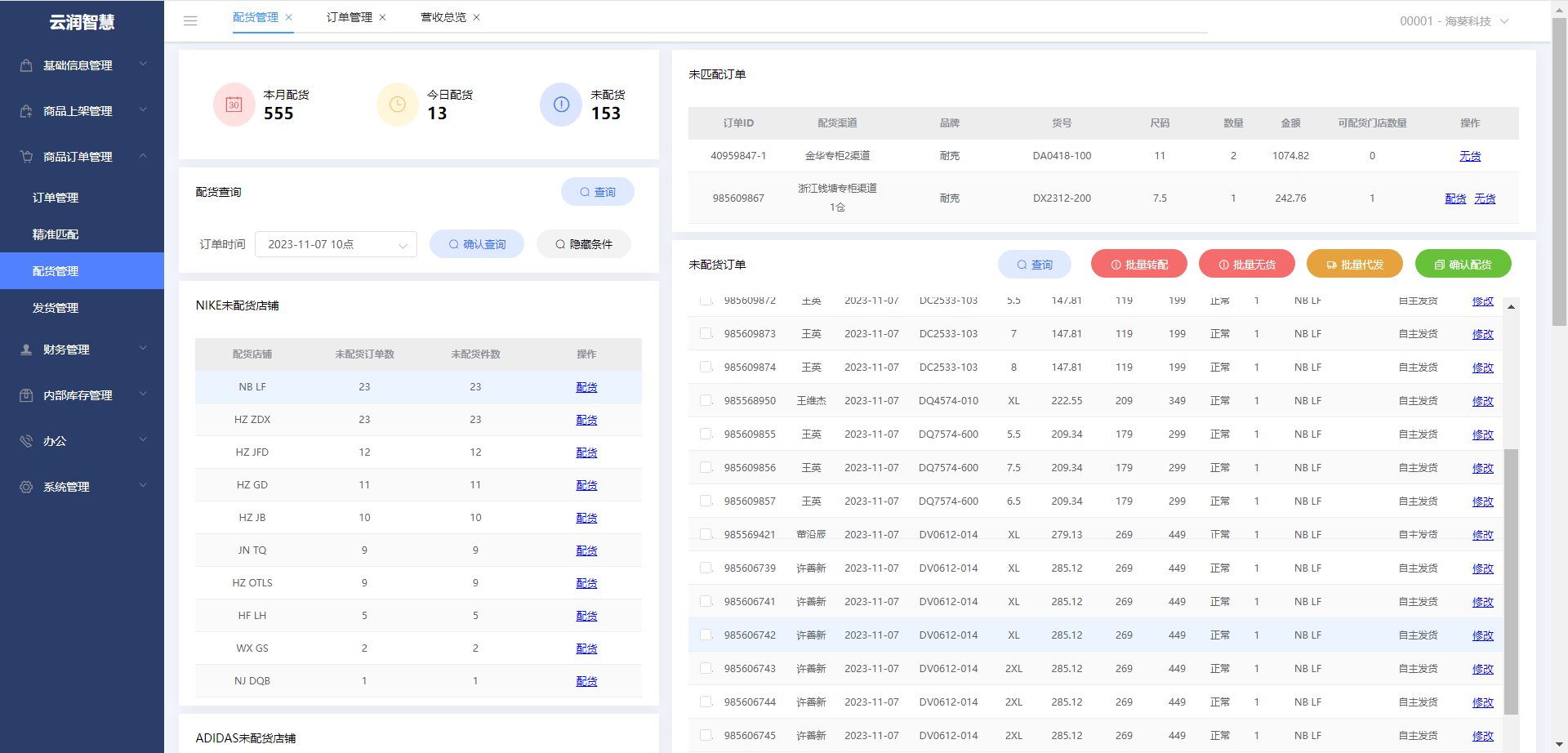The height and width of the screenshot is (753, 1568).
Task: Close the 订单管理 tab
Action: [x=383, y=17]
